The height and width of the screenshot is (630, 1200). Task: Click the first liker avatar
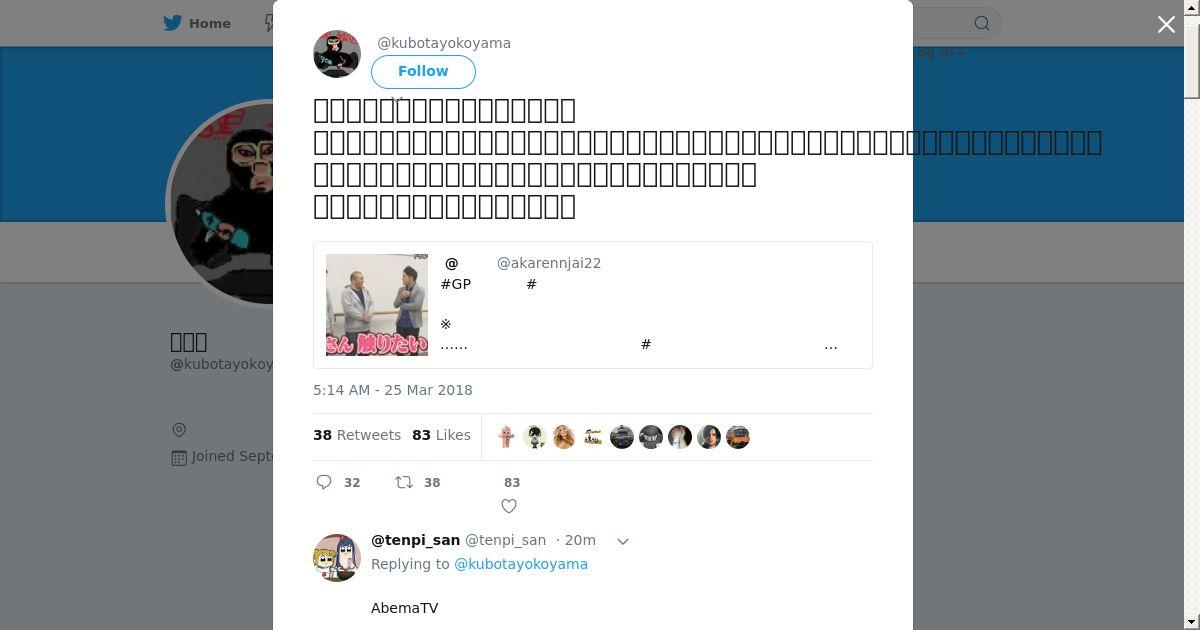click(506, 437)
